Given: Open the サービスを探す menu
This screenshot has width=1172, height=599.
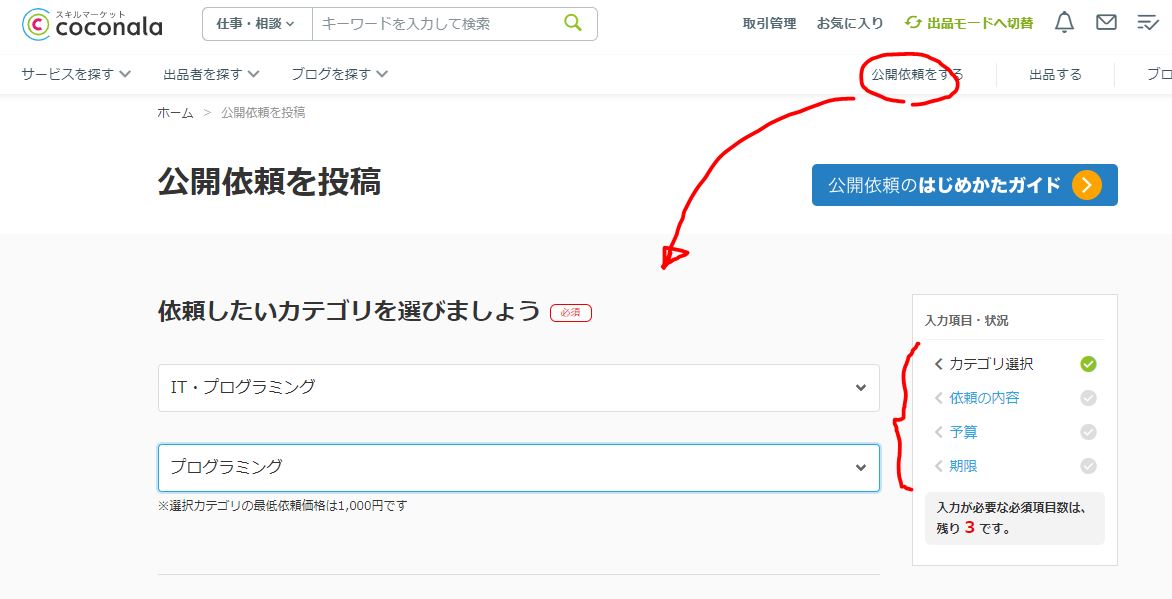Looking at the screenshot, I should point(75,74).
